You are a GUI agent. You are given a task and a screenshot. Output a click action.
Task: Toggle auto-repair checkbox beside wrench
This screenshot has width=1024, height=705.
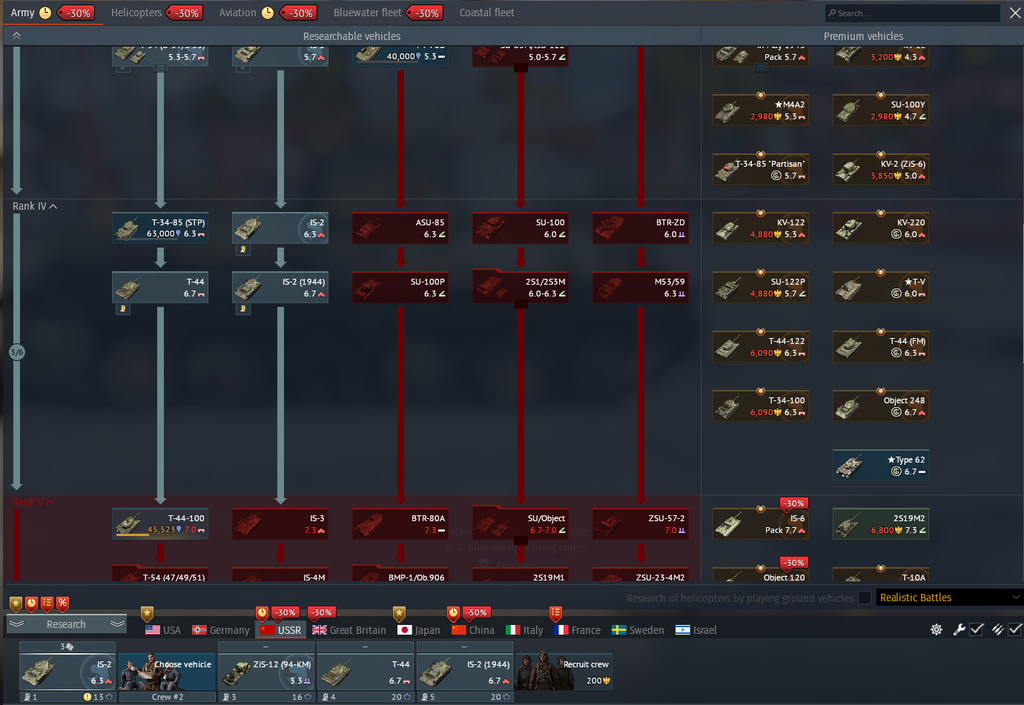(x=977, y=629)
